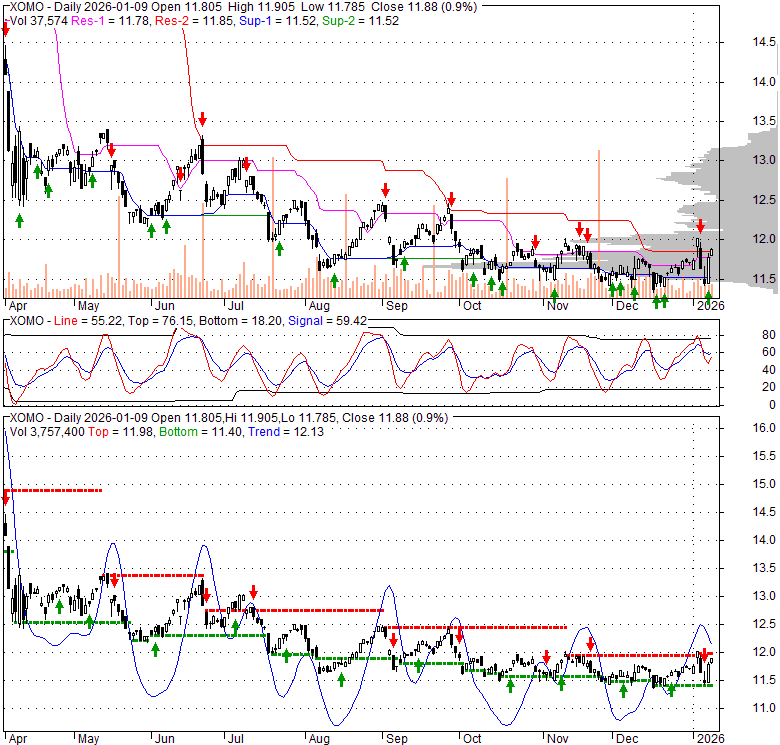Click the 2026 marker on the bottom chart axis
Image resolution: width=780 pixels, height=745 pixels.
[709, 738]
